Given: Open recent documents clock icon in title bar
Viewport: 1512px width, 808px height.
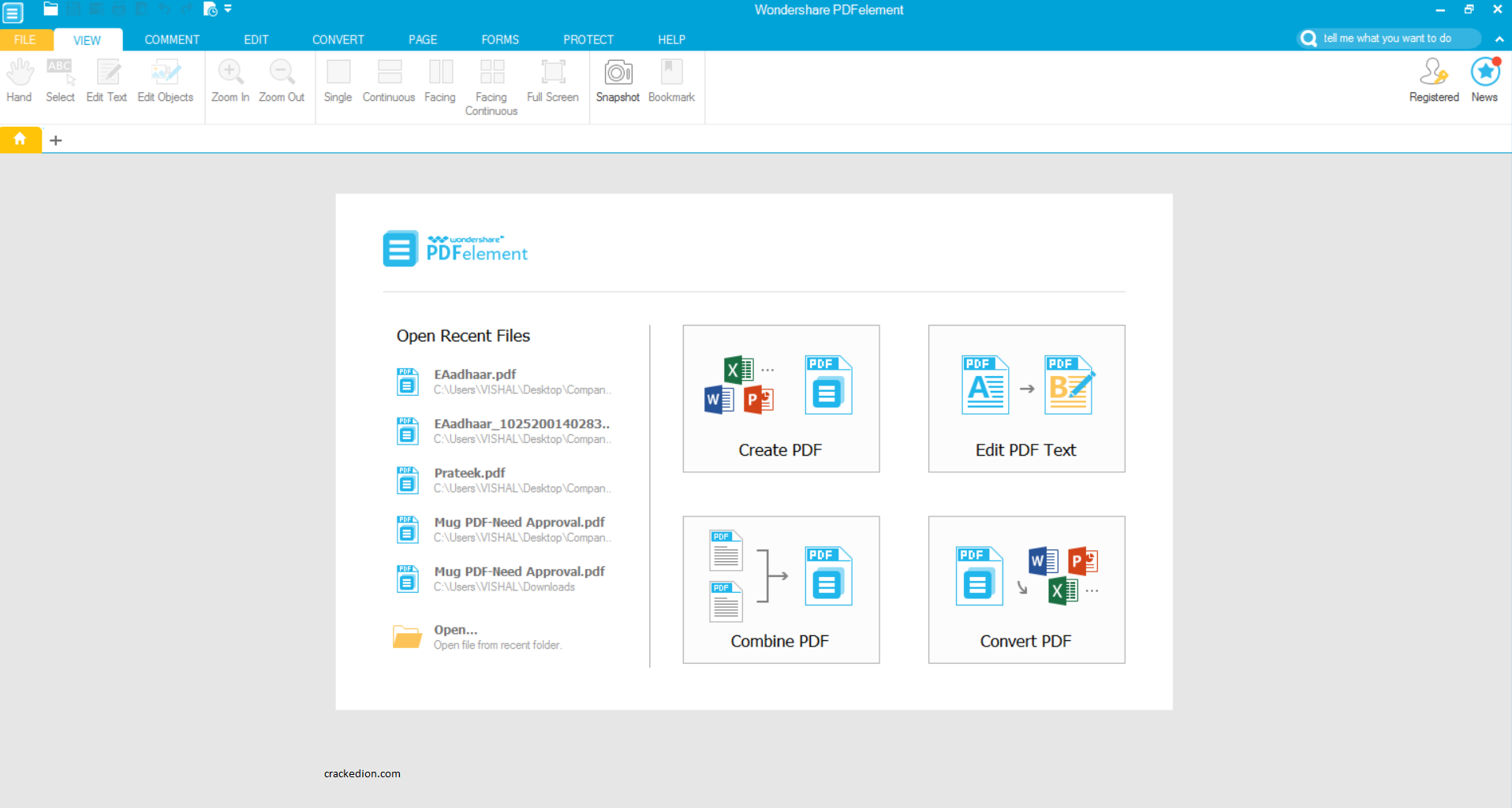Looking at the screenshot, I should [210, 9].
